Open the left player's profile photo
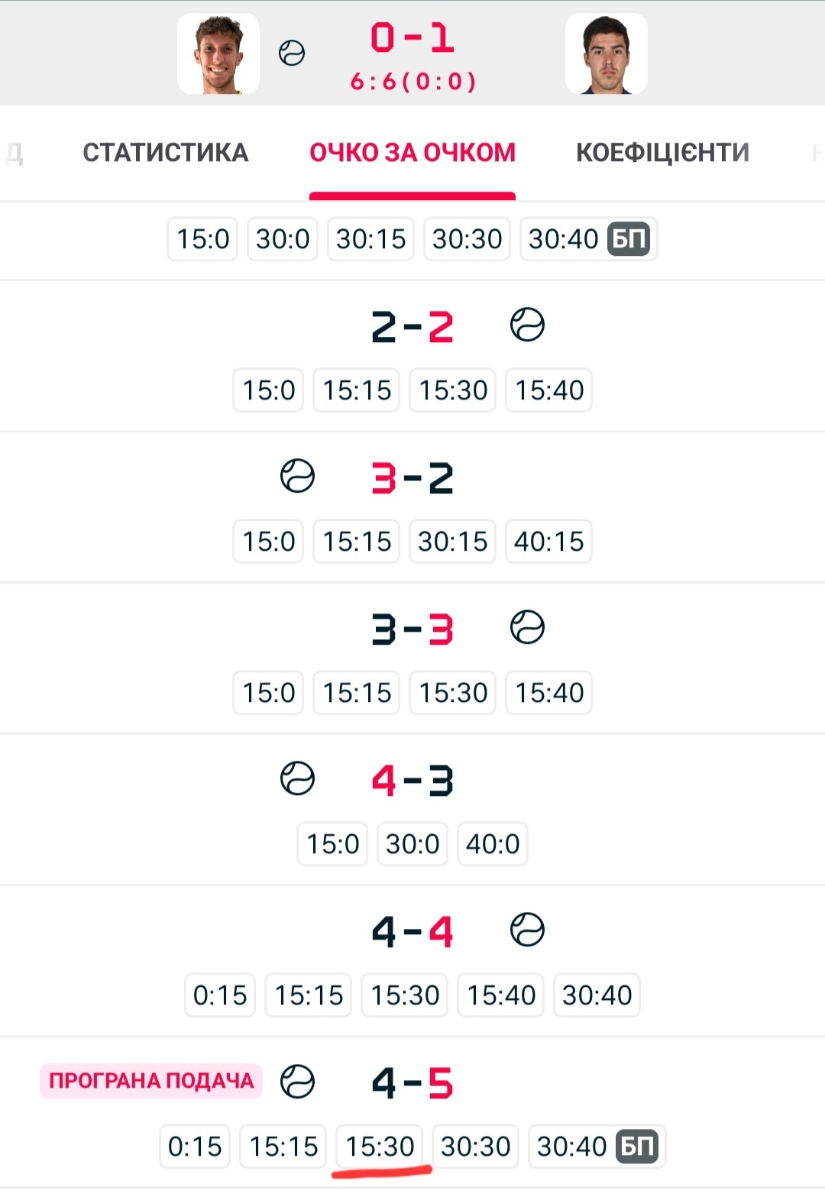 (x=218, y=54)
